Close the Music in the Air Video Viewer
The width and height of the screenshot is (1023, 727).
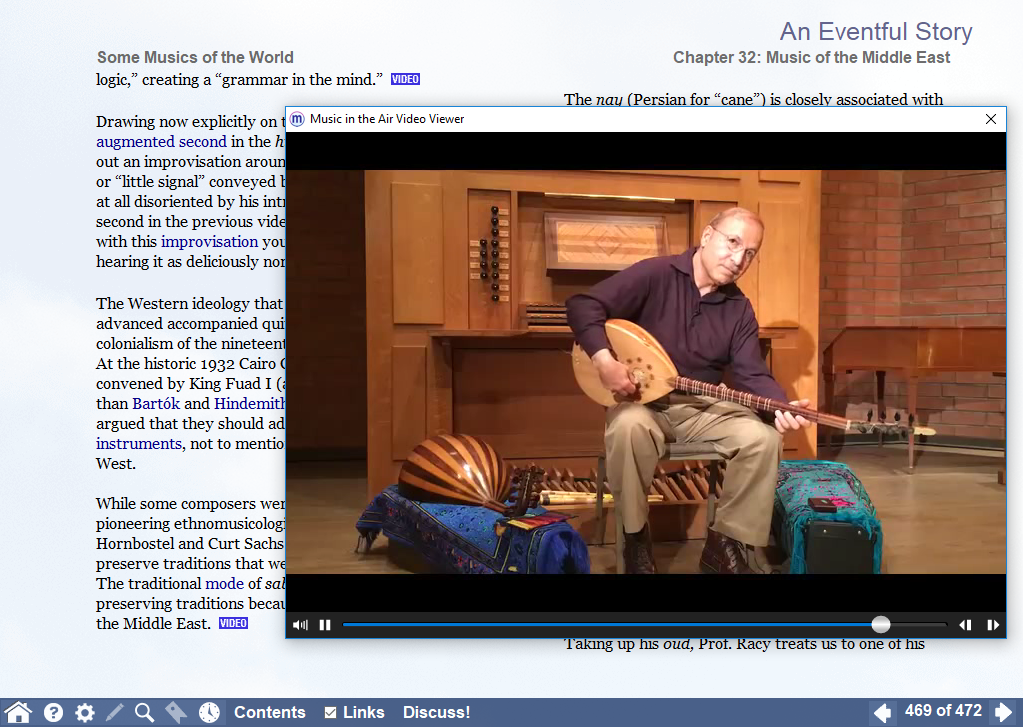pyautogui.click(x=990, y=119)
